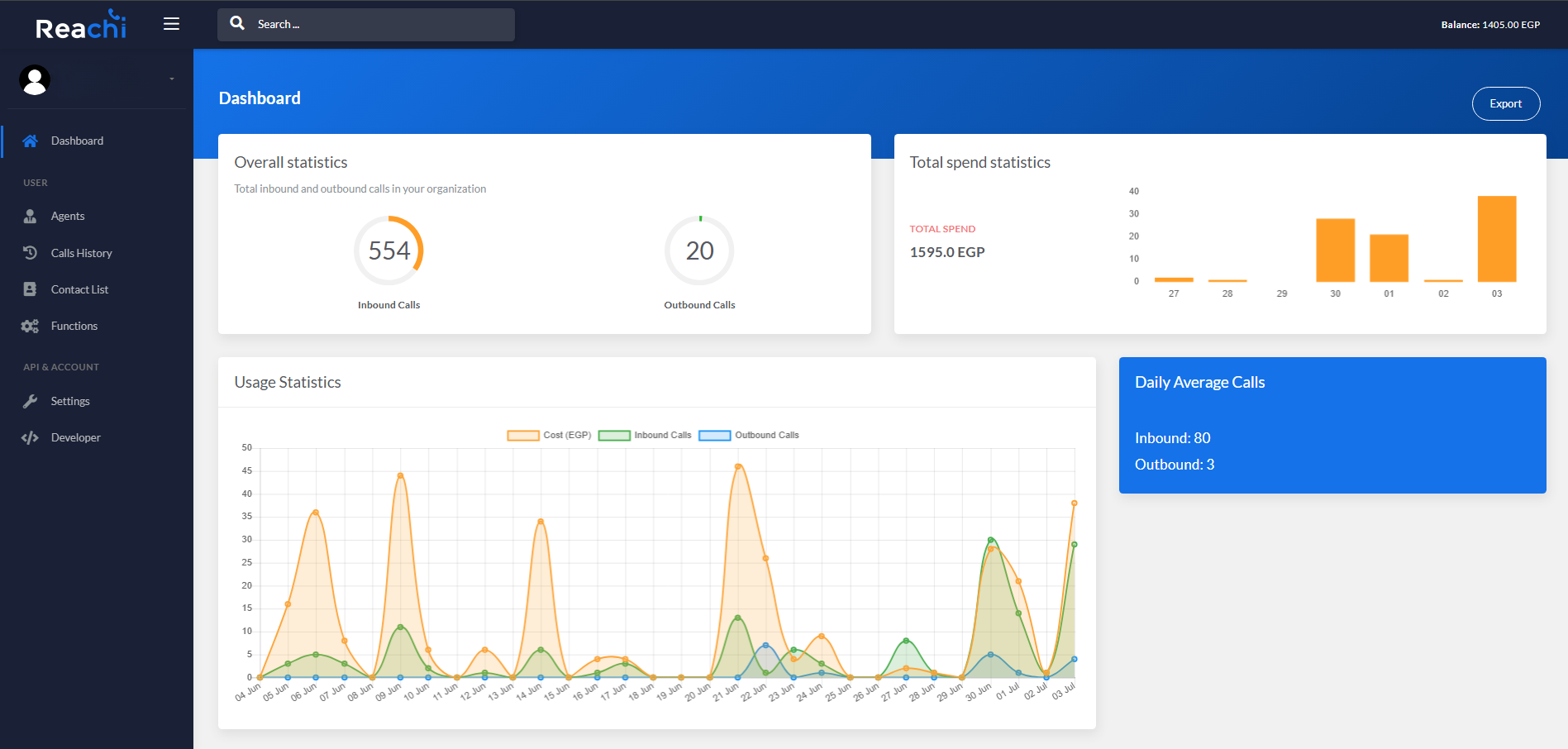Click the Daily Average Calls heading

click(x=1199, y=382)
